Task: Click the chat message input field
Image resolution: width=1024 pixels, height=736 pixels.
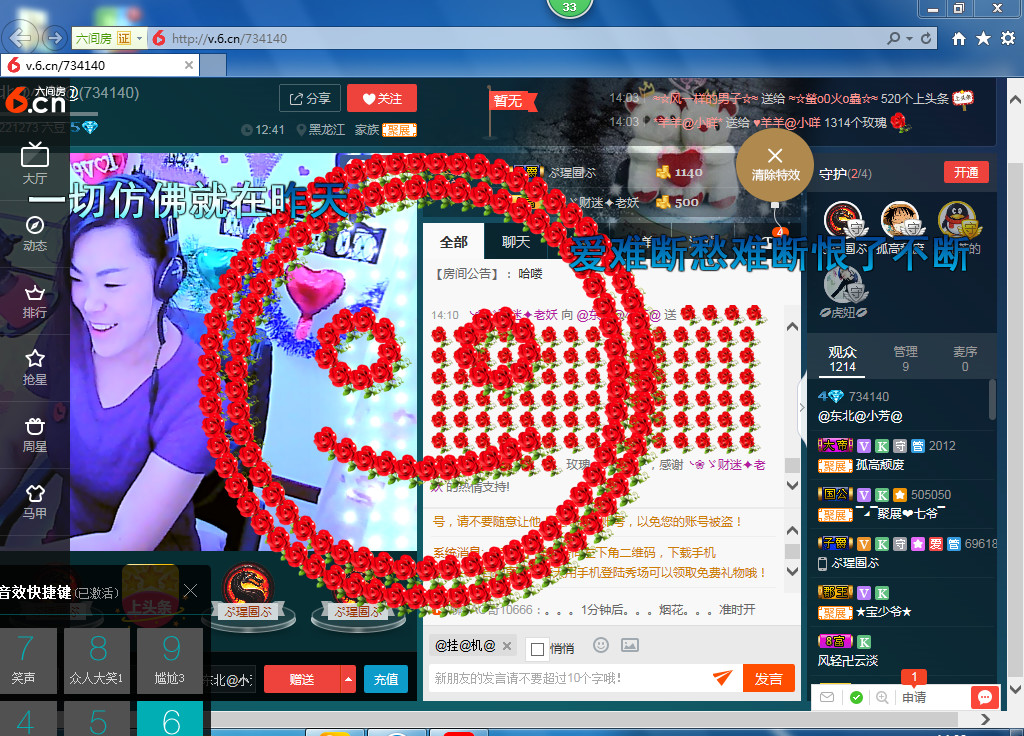Action: tap(568, 679)
